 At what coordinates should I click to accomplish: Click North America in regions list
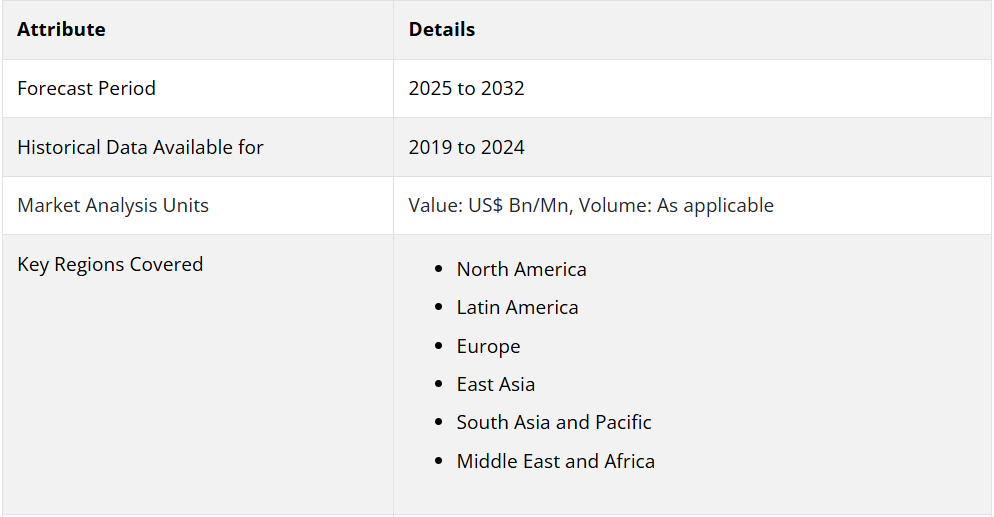pos(521,269)
